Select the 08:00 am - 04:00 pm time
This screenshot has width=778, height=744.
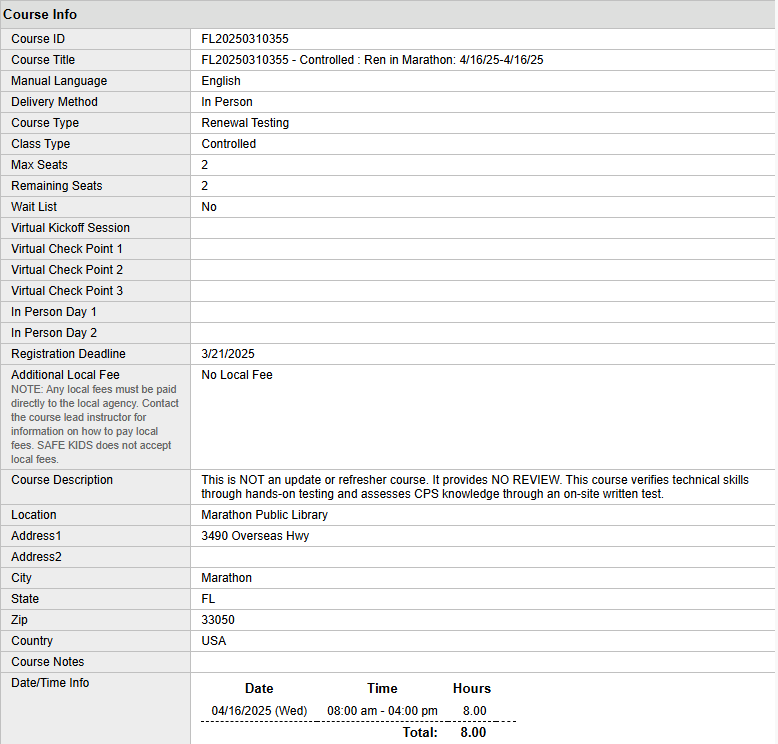pos(382,711)
